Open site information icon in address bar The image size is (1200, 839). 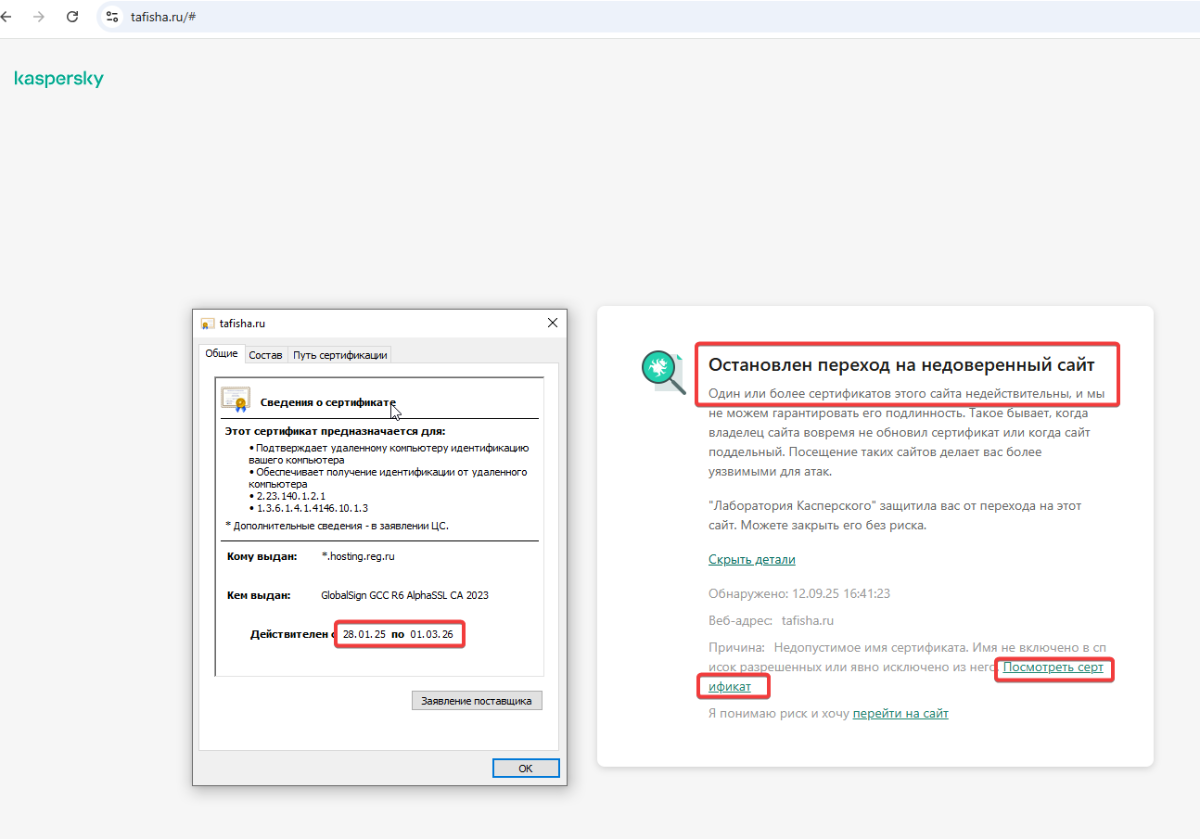(112, 17)
